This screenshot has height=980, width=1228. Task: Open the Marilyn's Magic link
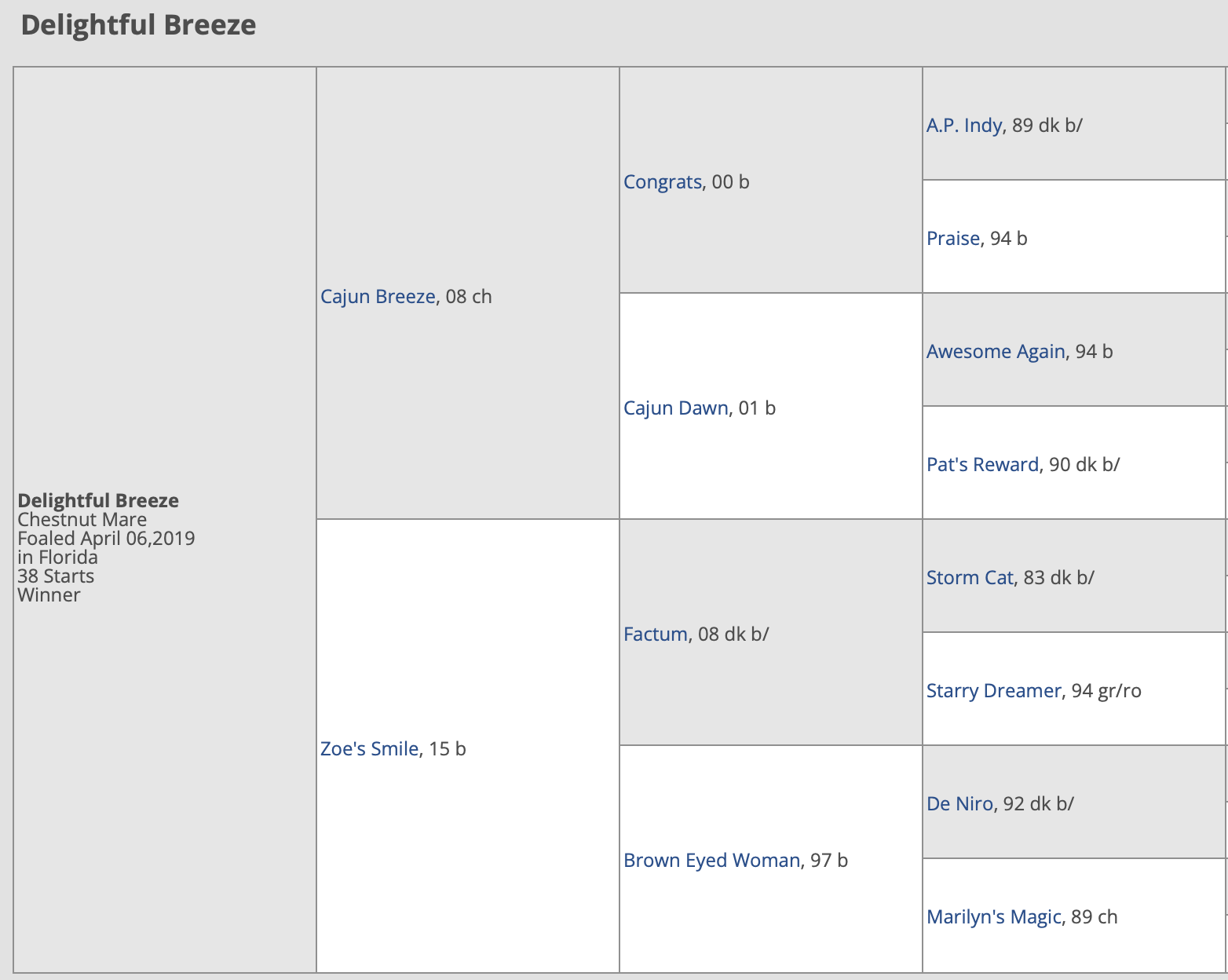[x=994, y=917]
